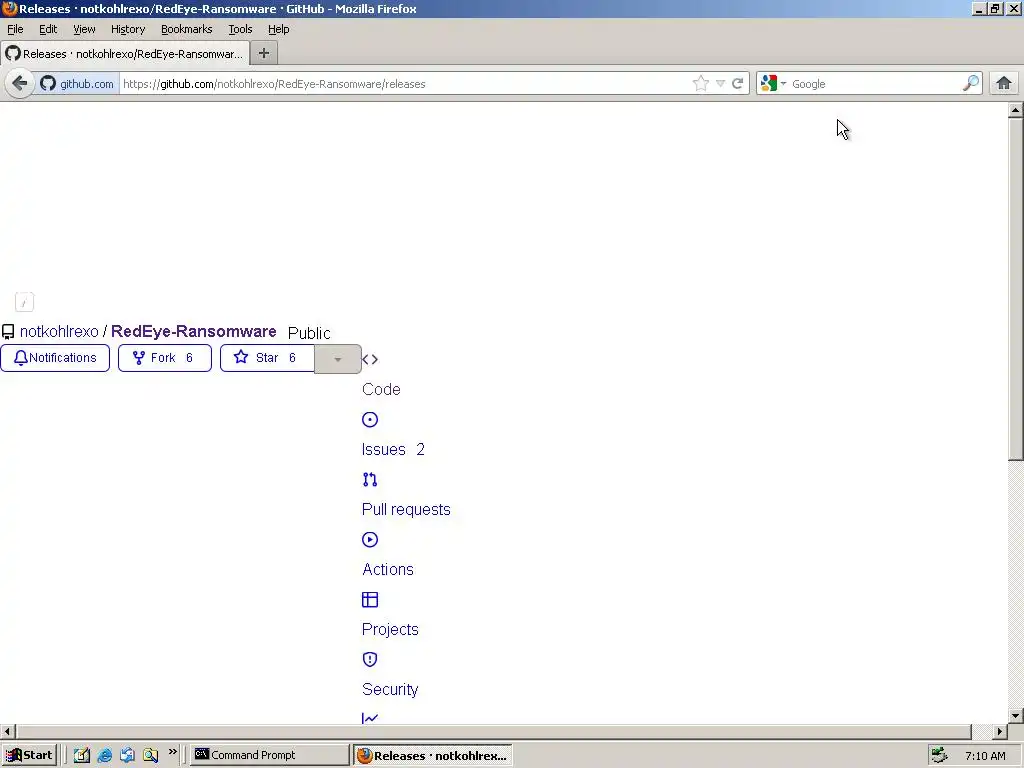Open the History menu
The height and width of the screenshot is (768, 1024).
click(127, 29)
